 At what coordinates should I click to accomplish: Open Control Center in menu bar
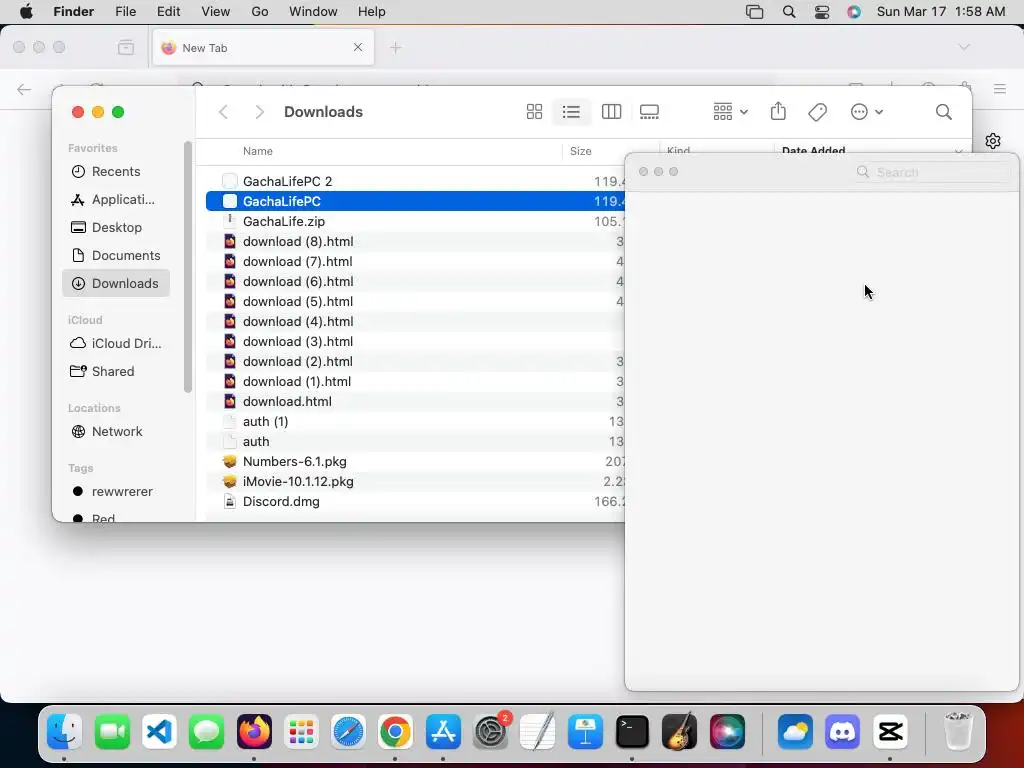pyautogui.click(x=822, y=12)
